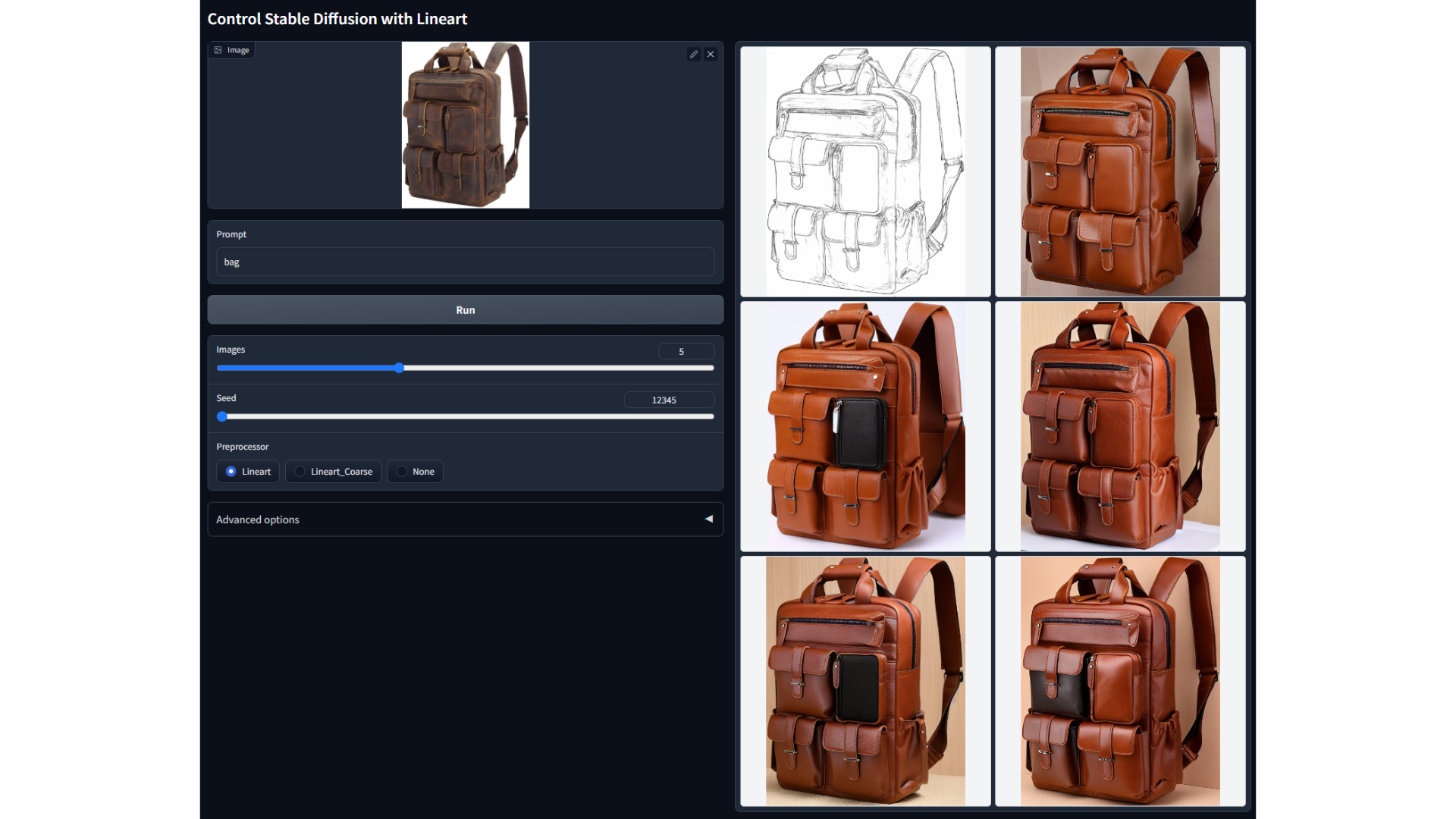1456x819 pixels.
Task: Open the bottom-left generated backpack image
Action: pos(865,681)
